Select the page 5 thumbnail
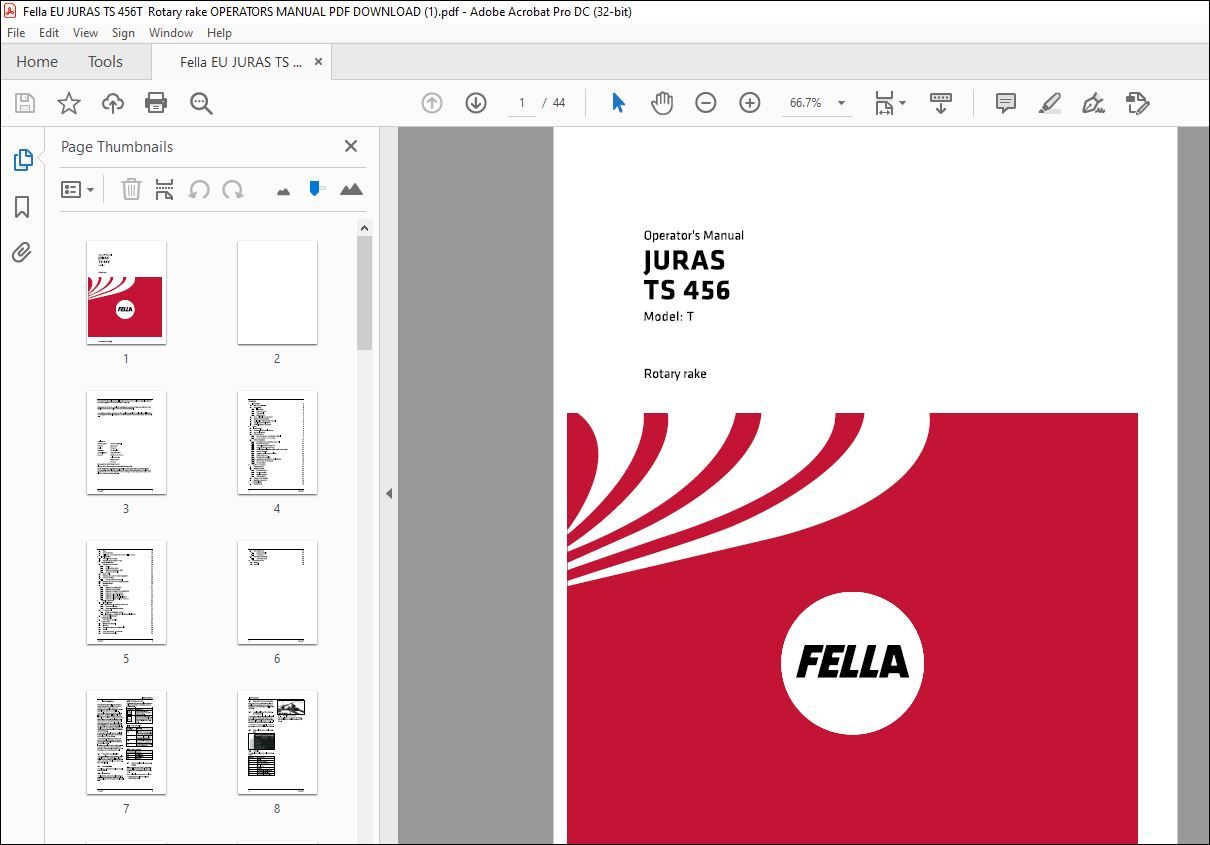Viewport: 1210px width, 845px height. pyautogui.click(x=126, y=593)
